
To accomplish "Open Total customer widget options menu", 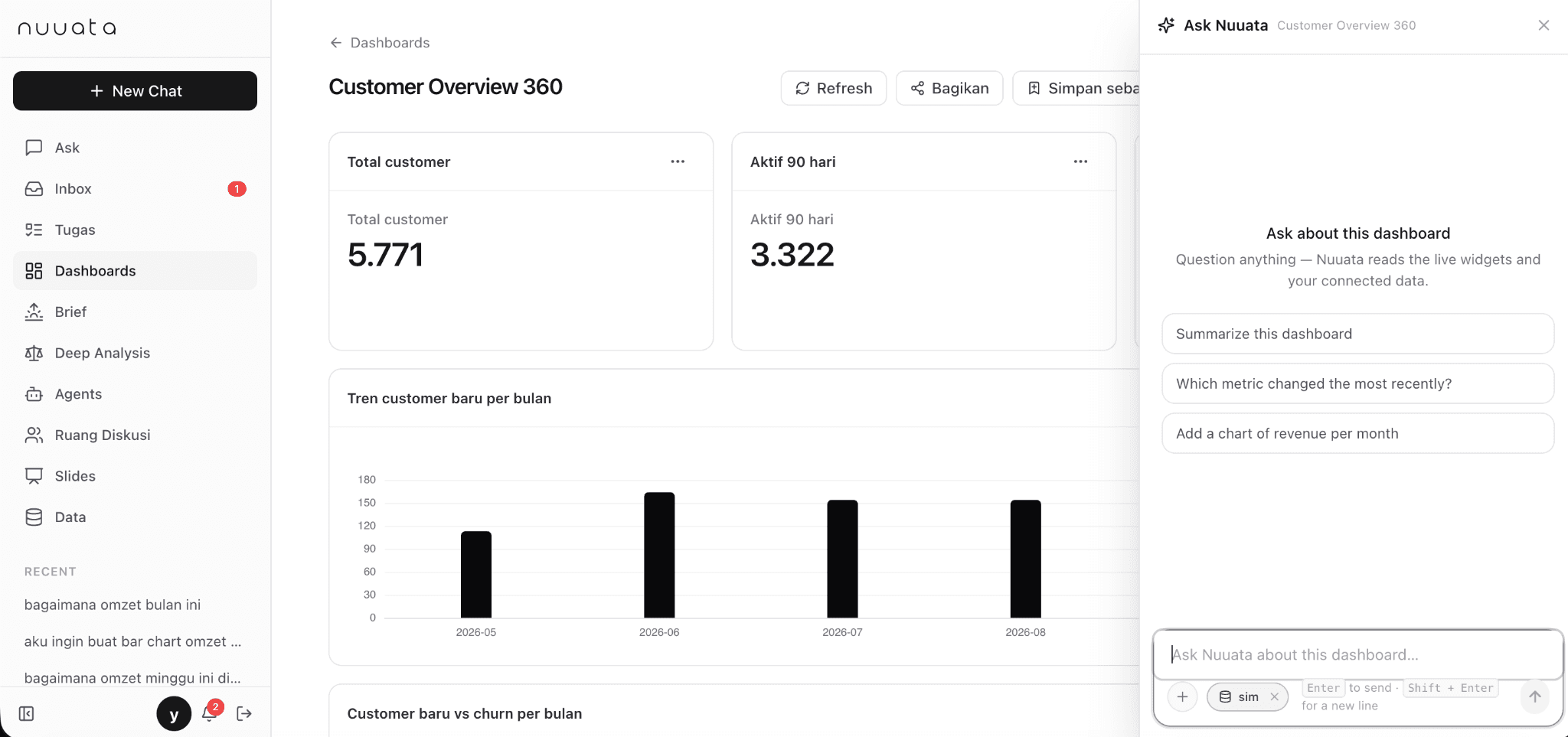I will click(x=678, y=161).
